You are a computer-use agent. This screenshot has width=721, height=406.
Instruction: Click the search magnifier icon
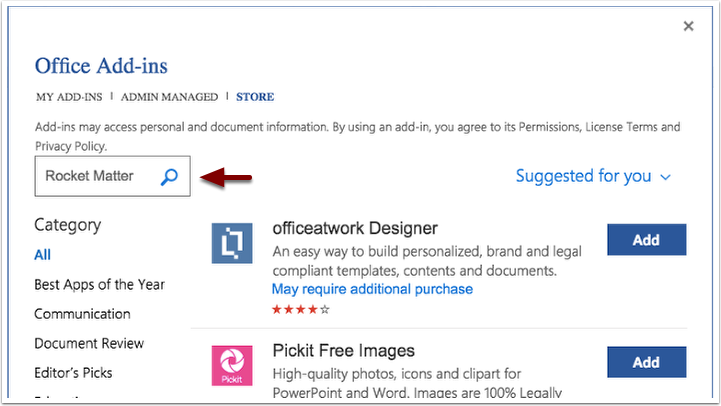click(169, 177)
